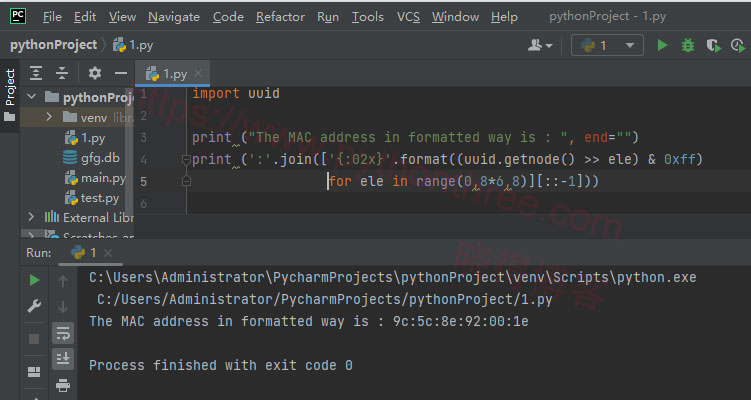Place cursor on 'import uuid' line

pyautogui.click(x=236, y=93)
